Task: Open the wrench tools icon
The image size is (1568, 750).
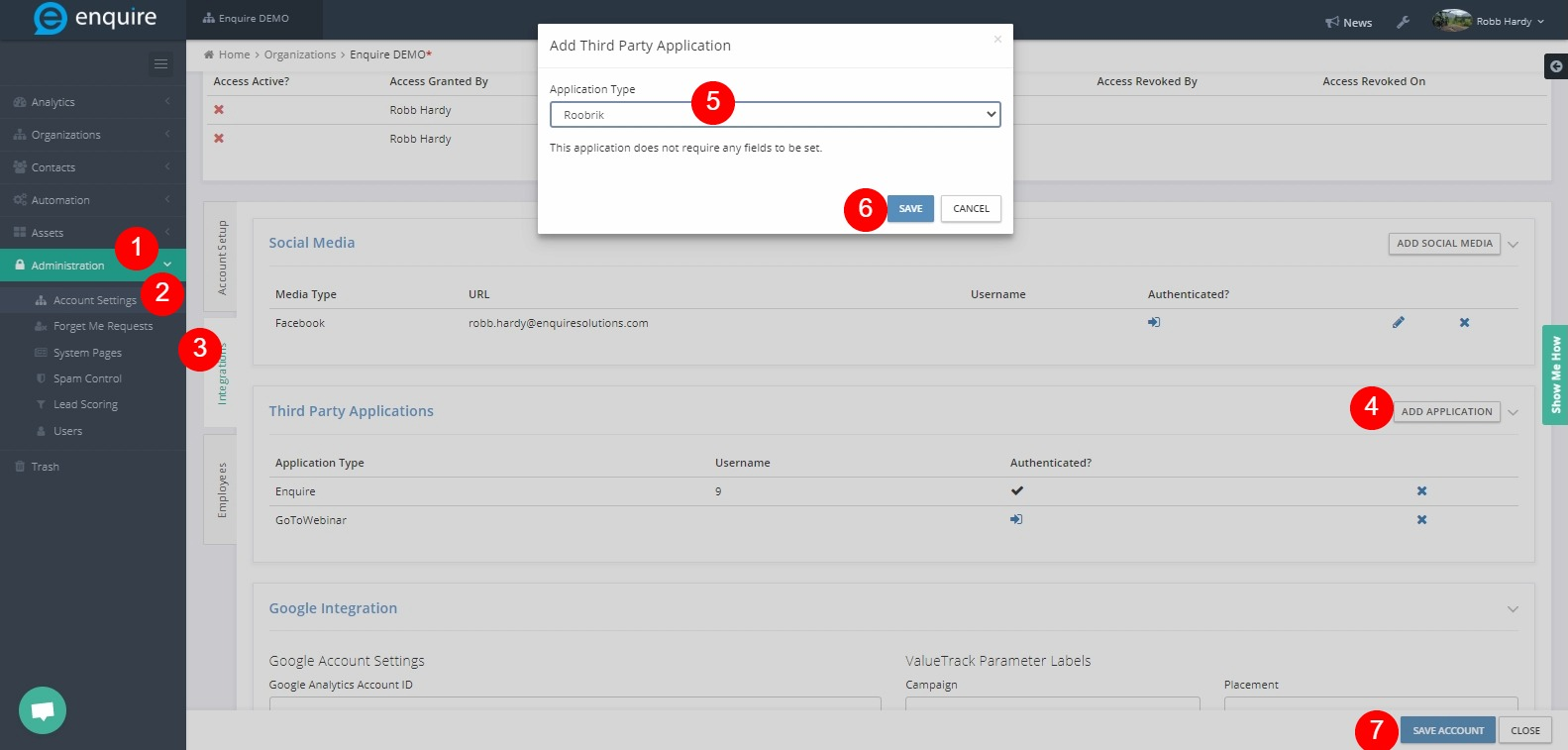Action: [x=1403, y=22]
